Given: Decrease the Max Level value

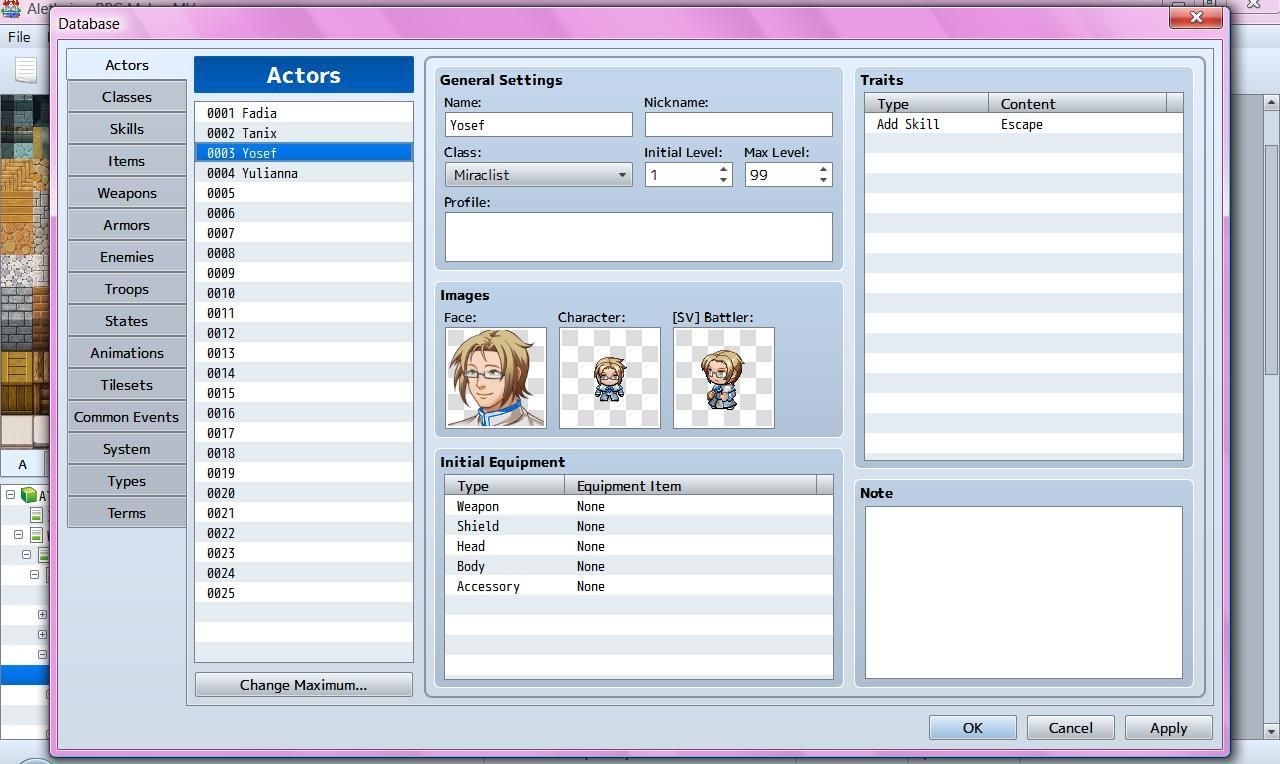Looking at the screenshot, I should point(823,180).
